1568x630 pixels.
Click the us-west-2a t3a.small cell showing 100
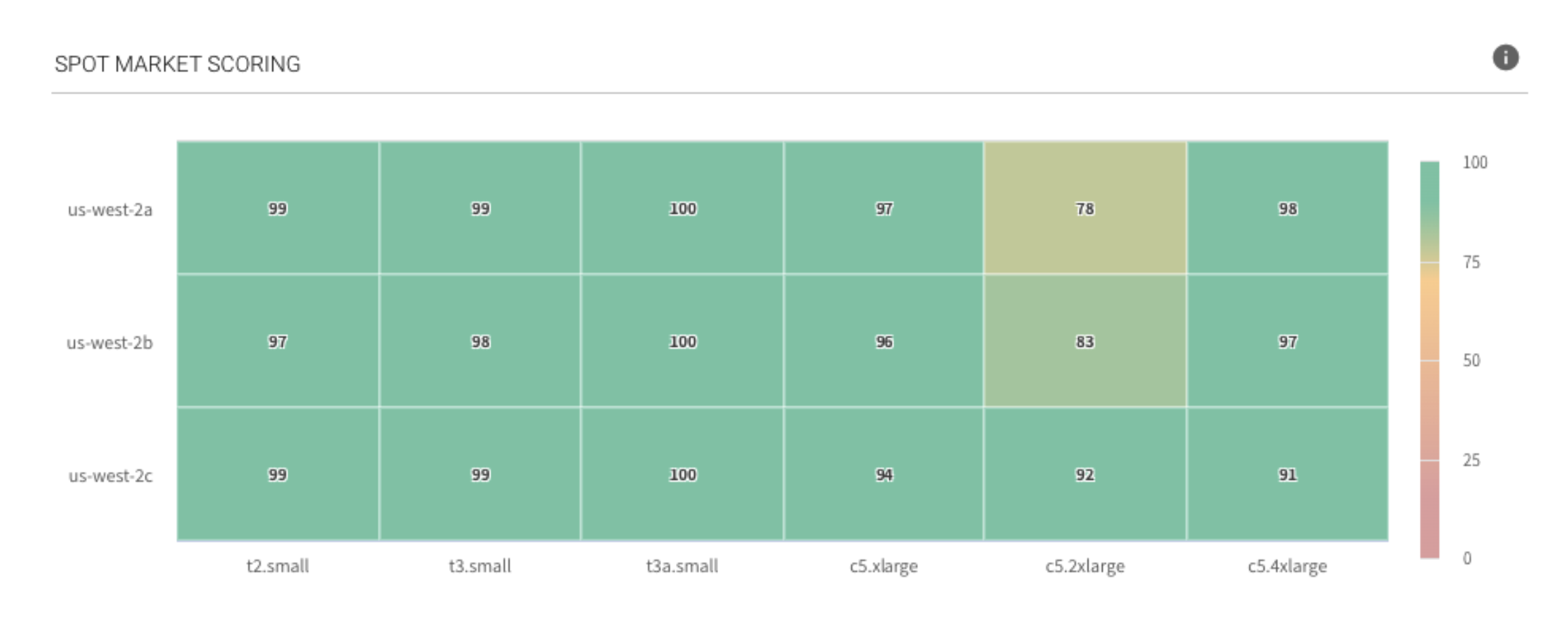click(682, 208)
